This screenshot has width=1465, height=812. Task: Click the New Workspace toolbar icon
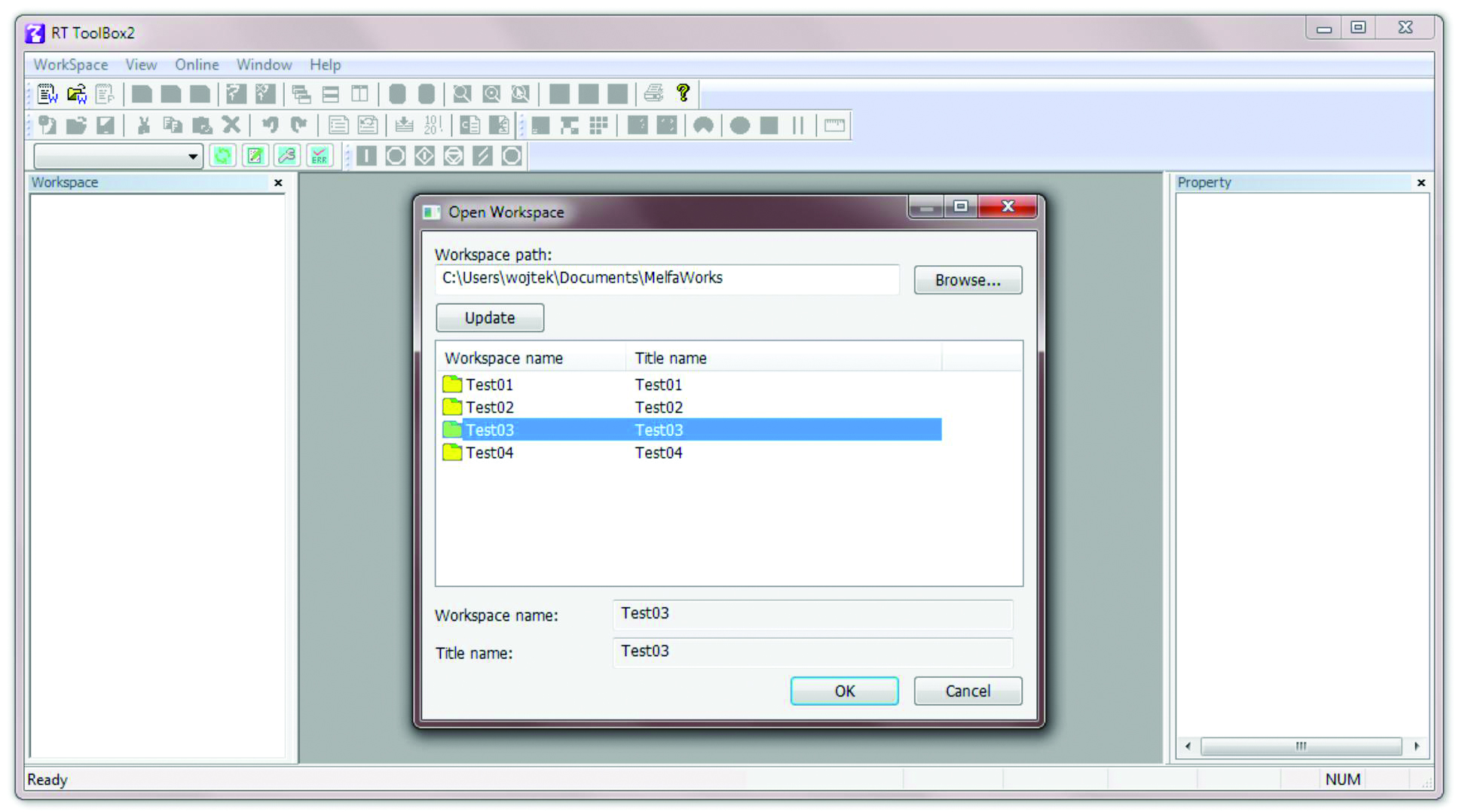click(47, 94)
